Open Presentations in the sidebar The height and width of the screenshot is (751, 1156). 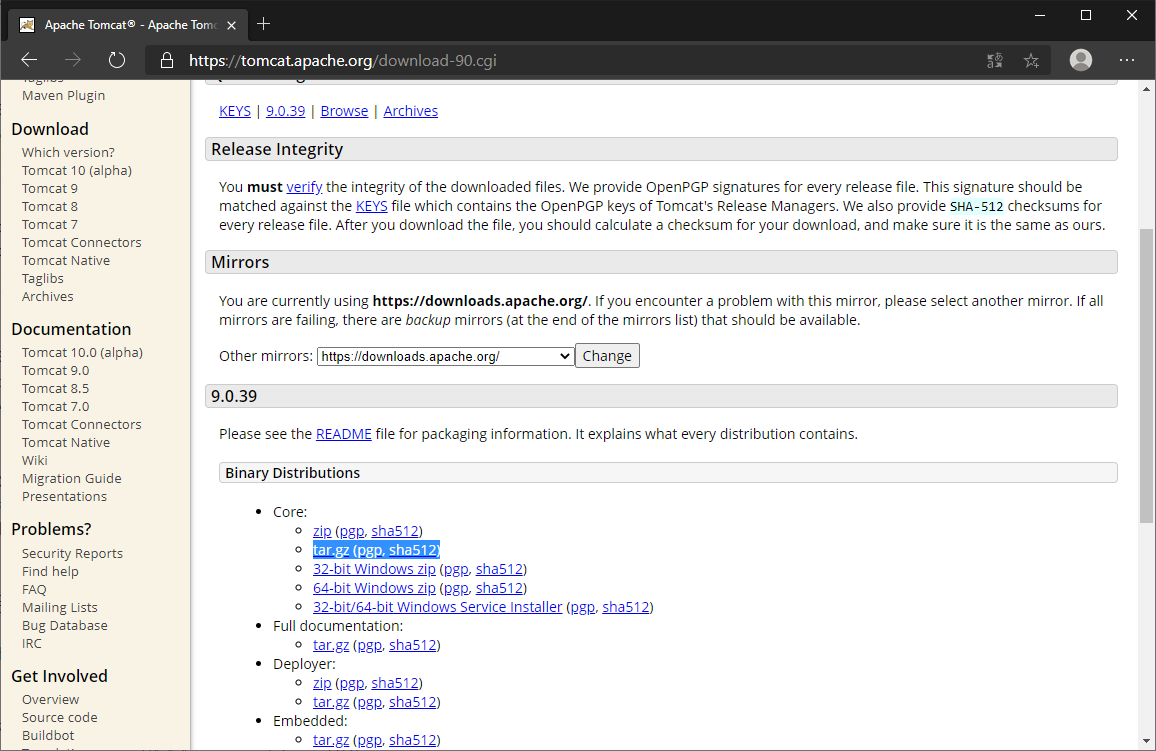64,497
